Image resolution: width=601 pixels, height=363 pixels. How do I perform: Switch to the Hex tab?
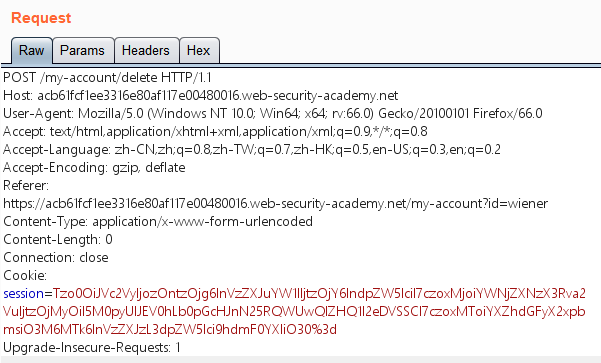point(199,50)
